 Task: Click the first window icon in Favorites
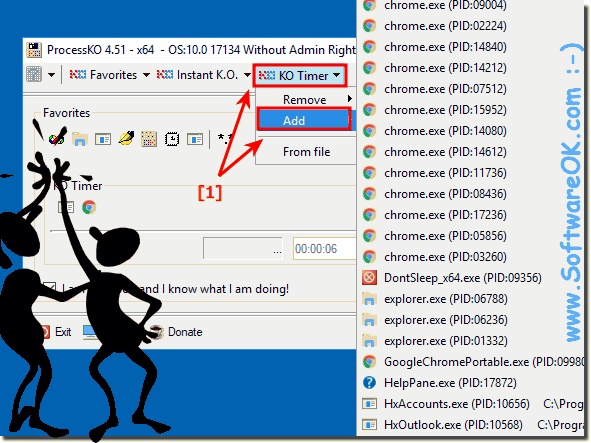click(103, 139)
